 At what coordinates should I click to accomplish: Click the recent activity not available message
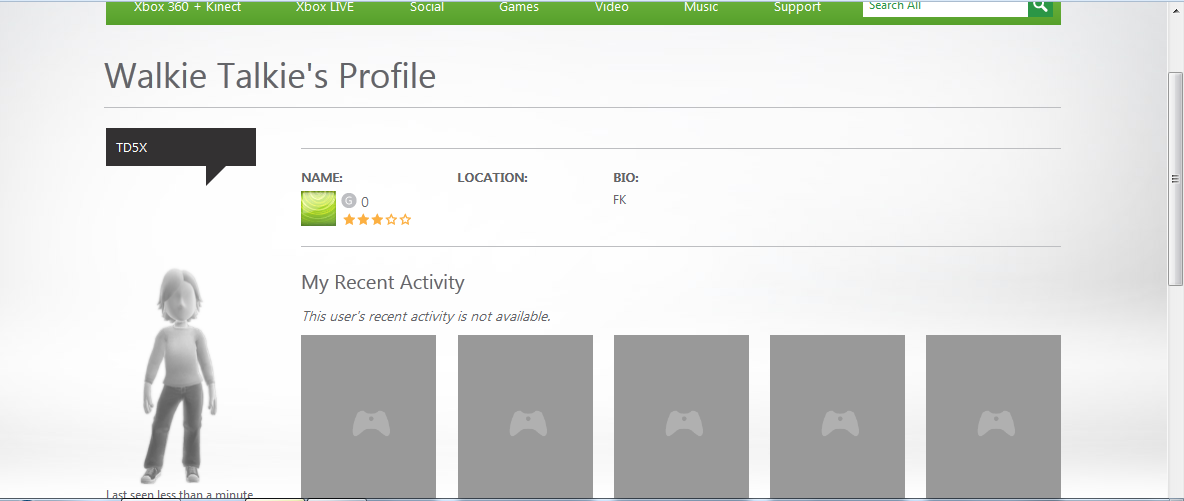tap(426, 316)
